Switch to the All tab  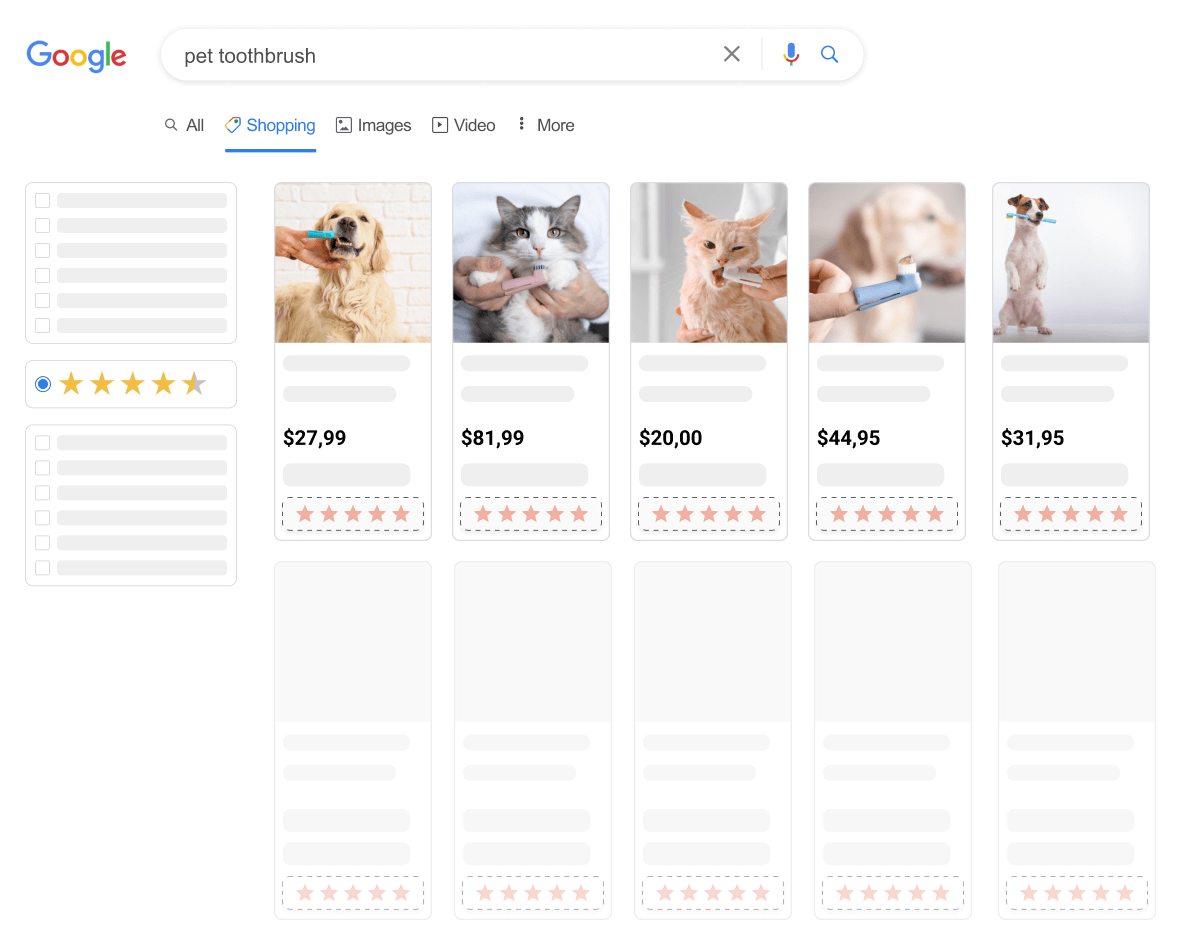pos(185,125)
